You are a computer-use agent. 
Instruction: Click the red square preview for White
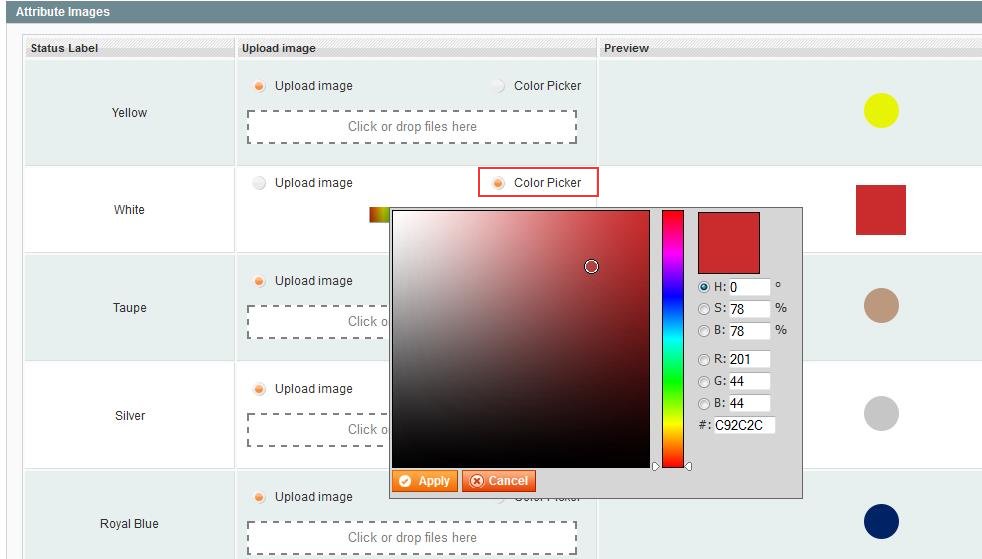click(880, 210)
